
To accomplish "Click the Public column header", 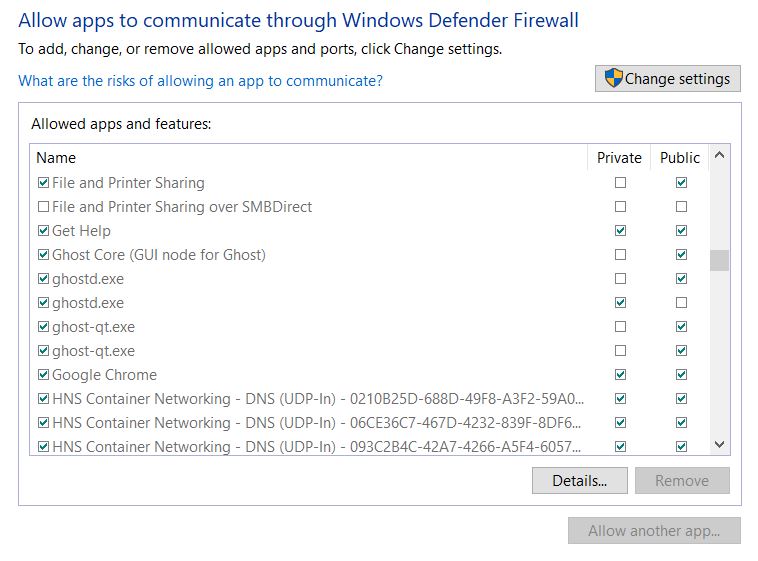I will (680, 157).
